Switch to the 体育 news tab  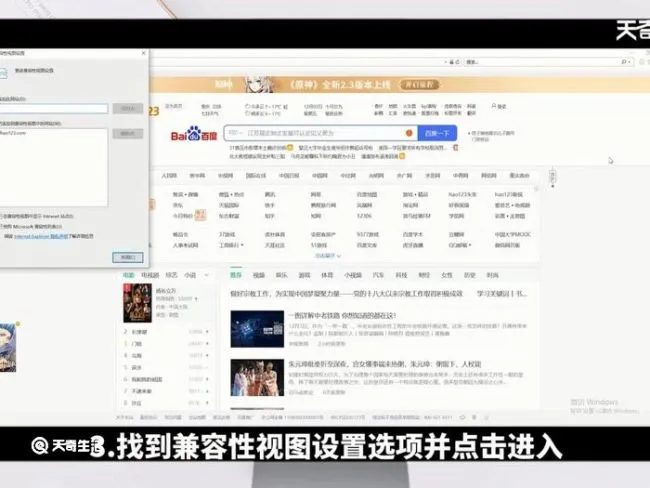click(327, 275)
